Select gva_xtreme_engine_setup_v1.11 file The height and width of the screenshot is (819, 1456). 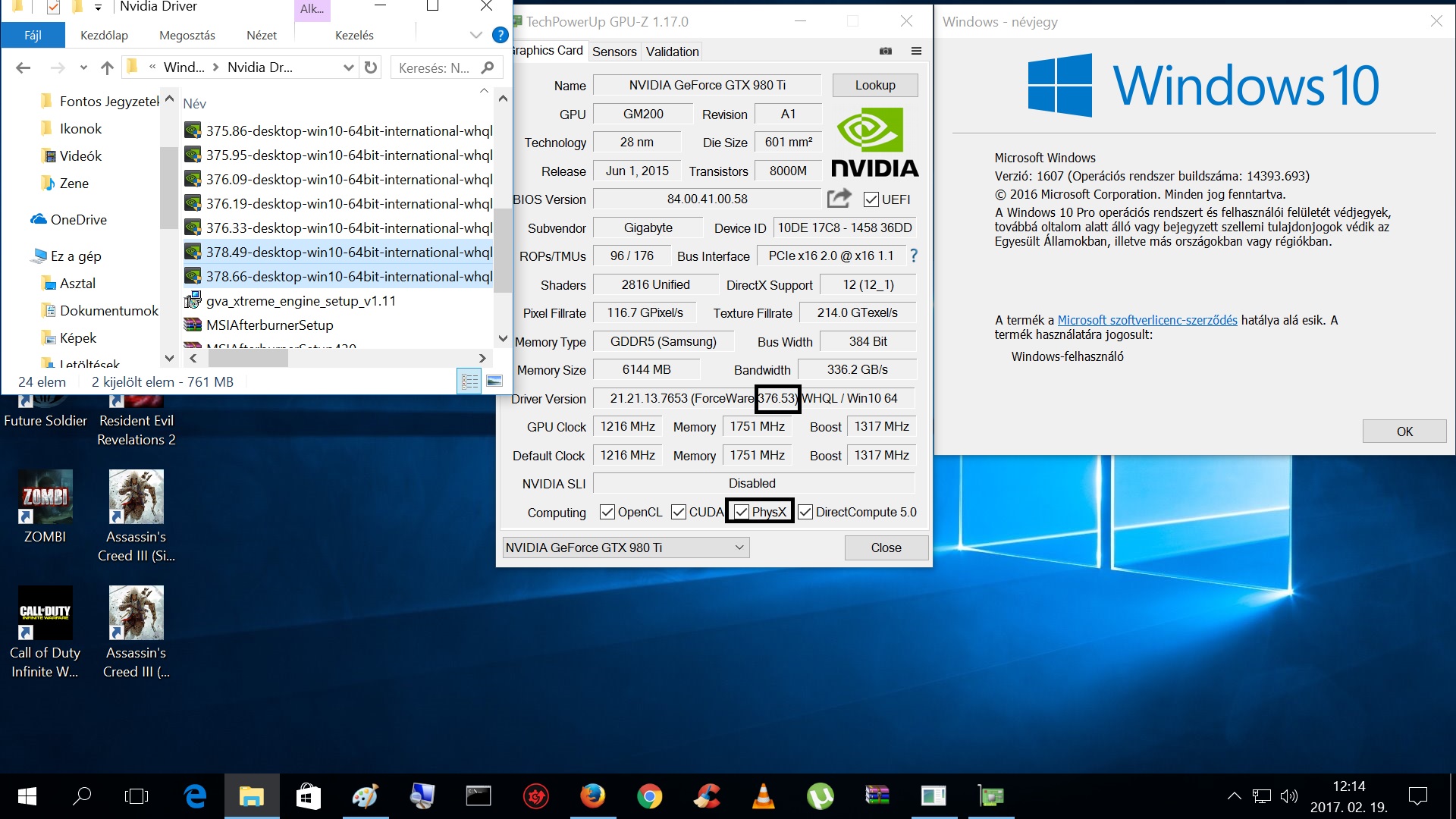click(x=290, y=300)
